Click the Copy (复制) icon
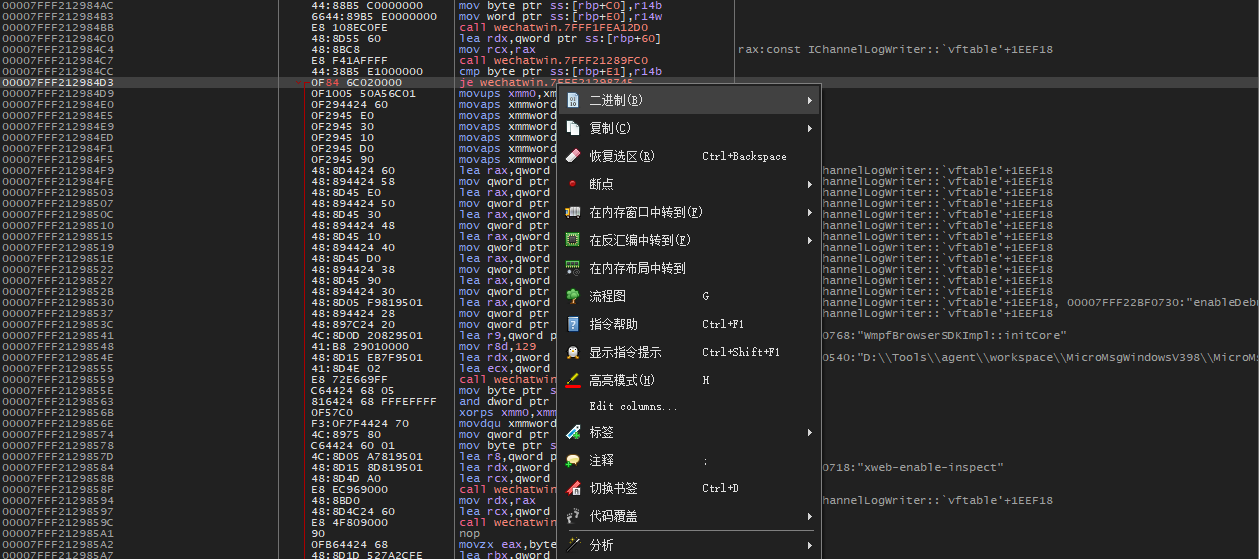1259x559 pixels. pyautogui.click(x=573, y=128)
